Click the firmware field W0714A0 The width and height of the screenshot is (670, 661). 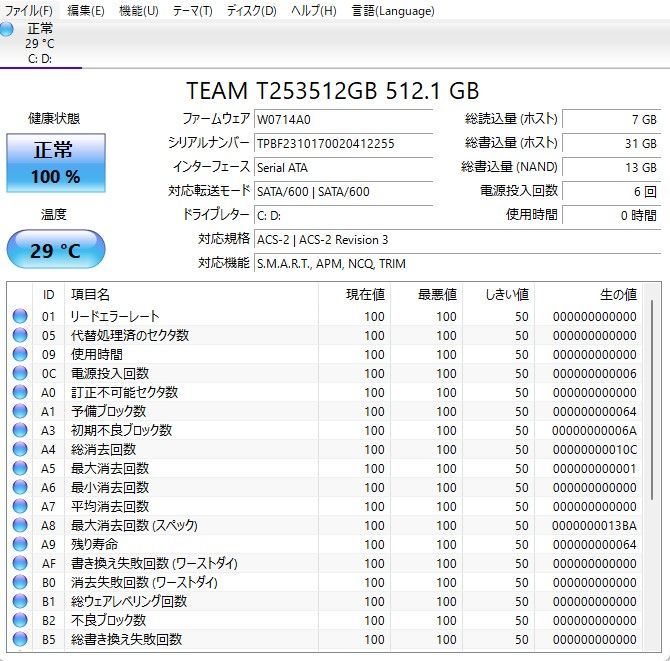[x=344, y=120]
